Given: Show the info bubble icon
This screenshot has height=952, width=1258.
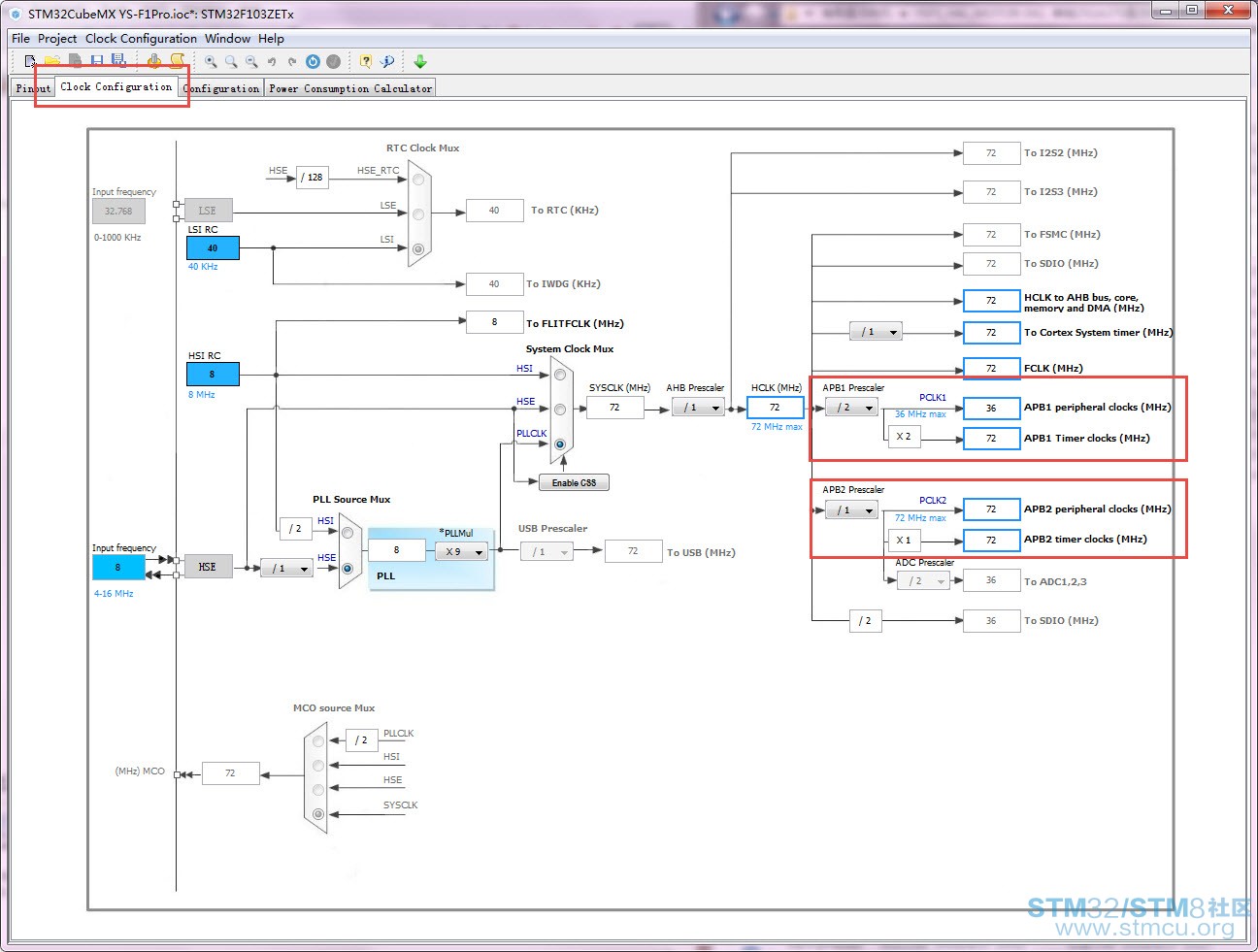Looking at the screenshot, I should click(387, 61).
